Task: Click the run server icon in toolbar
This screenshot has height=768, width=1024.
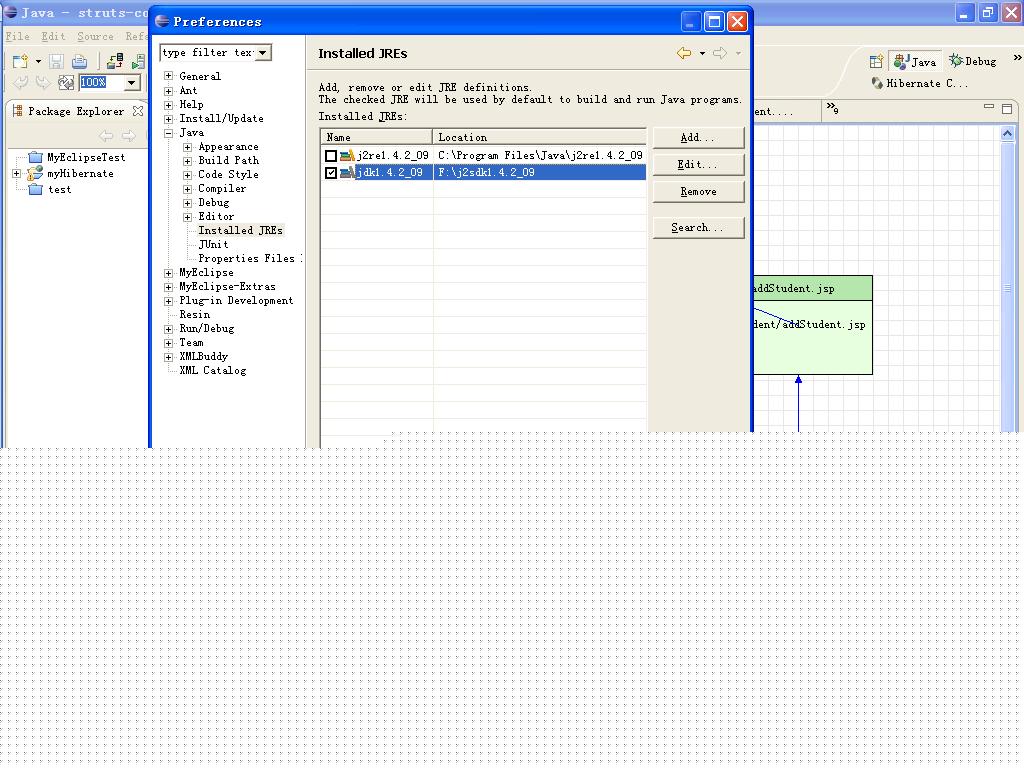Action: click(138, 61)
